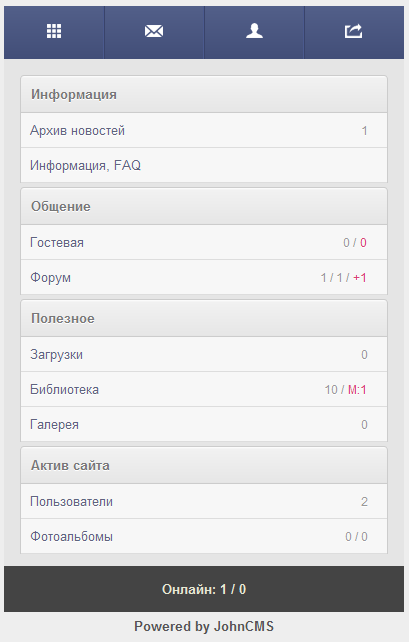409x642 pixels.
Task: Go to the Форум section
Action: (x=204, y=277)
